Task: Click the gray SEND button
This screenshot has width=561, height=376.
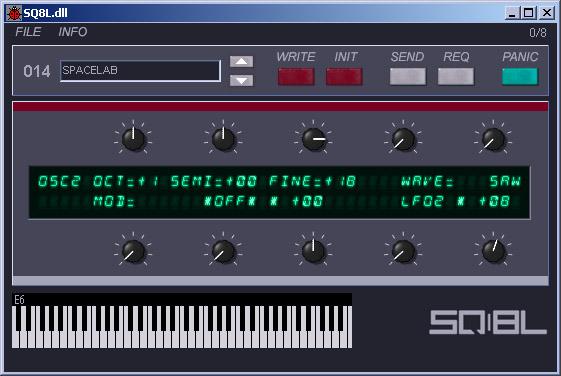Action: (x=408, y=76)
